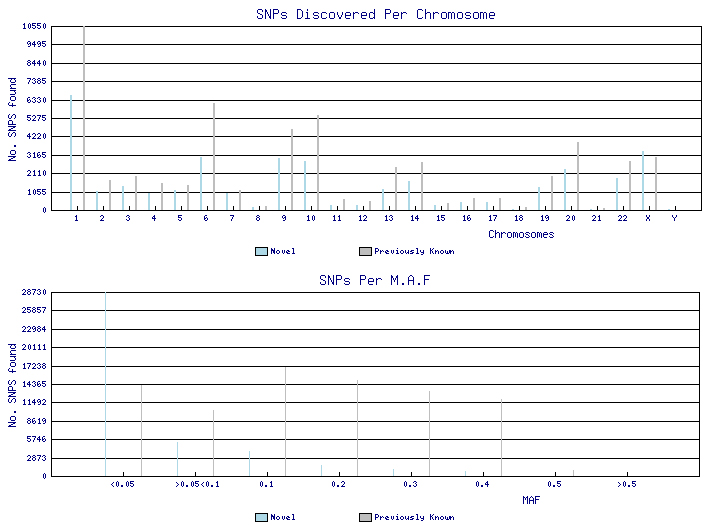Click the blue Novel bar for chromosome X
This screenshot has width=719, height=527.
(x=643, y=182)
